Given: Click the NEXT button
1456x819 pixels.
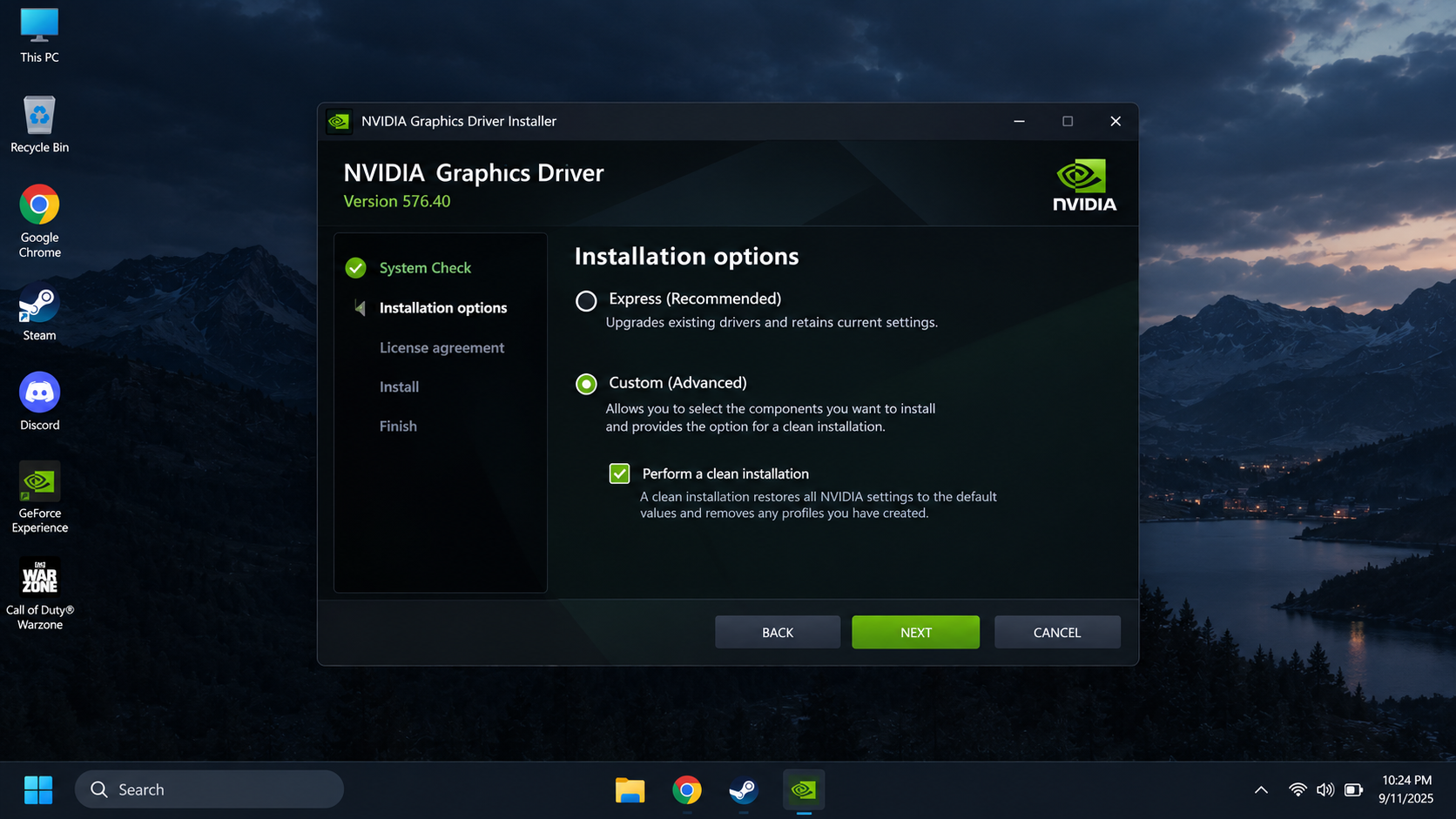Looking at the screenshot, I should pyautogui.click(x=915, y=632).
